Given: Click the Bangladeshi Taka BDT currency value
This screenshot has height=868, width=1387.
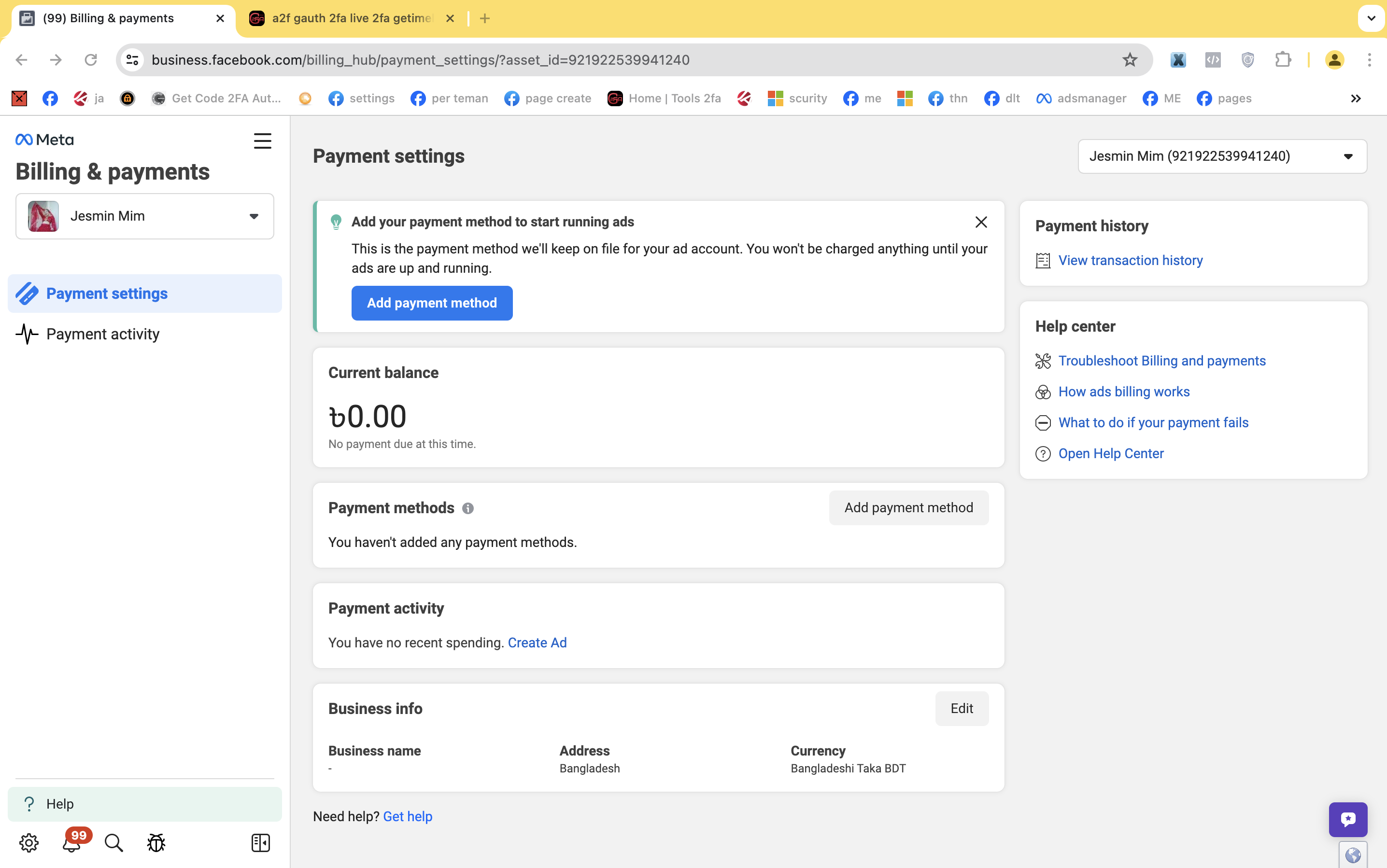Looking at the screenshot, I should tap(848, 769).
